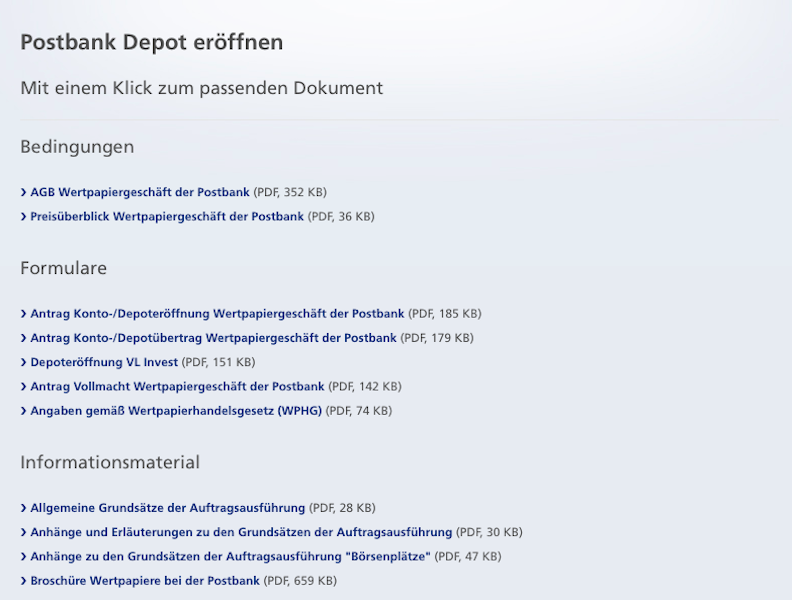This screenshot has height=600, width=792.
Task: Click chevron before Antrag Konto-/Depotübertrag link
Action: pos(23,338)
